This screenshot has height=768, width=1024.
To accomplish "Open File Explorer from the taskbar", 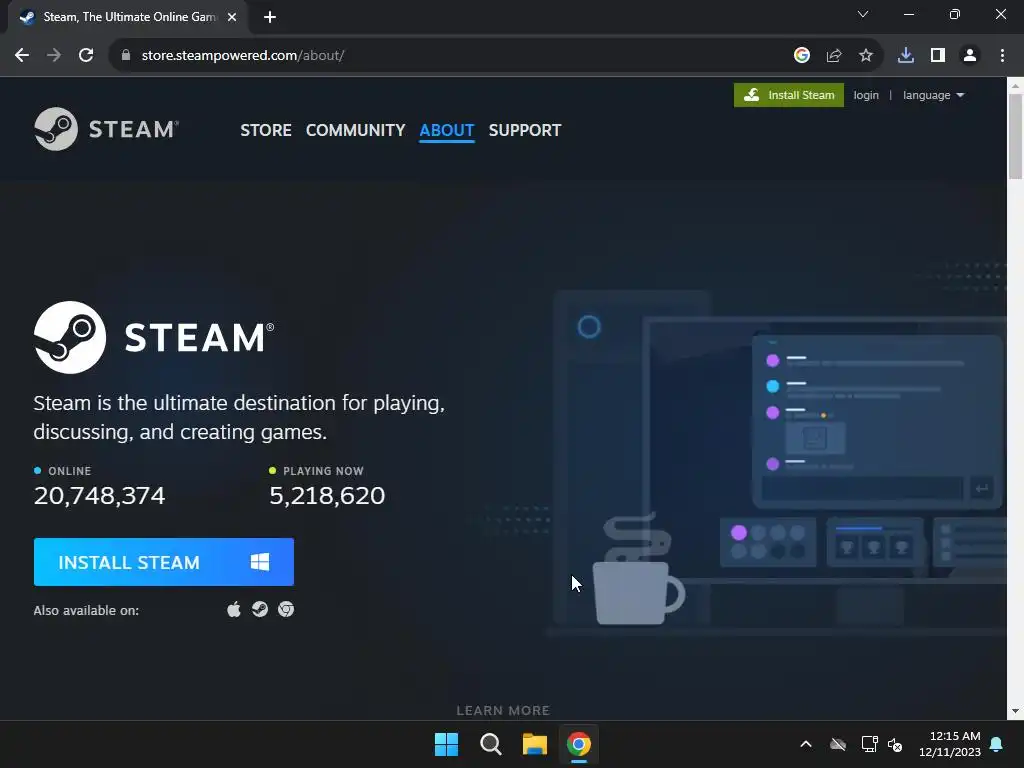I will click(534, 744).
